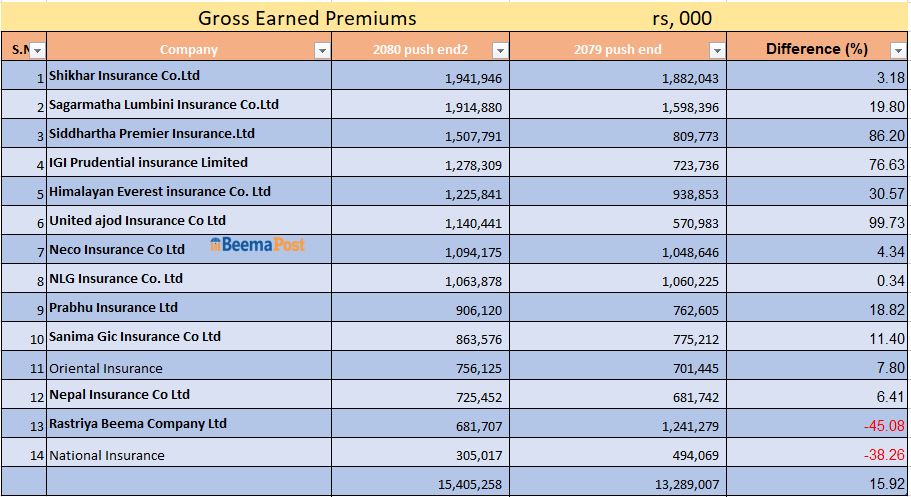Screen dimensions: 911x497
Task: Open the Company column filter dropdown
Action: click(321, 50)
